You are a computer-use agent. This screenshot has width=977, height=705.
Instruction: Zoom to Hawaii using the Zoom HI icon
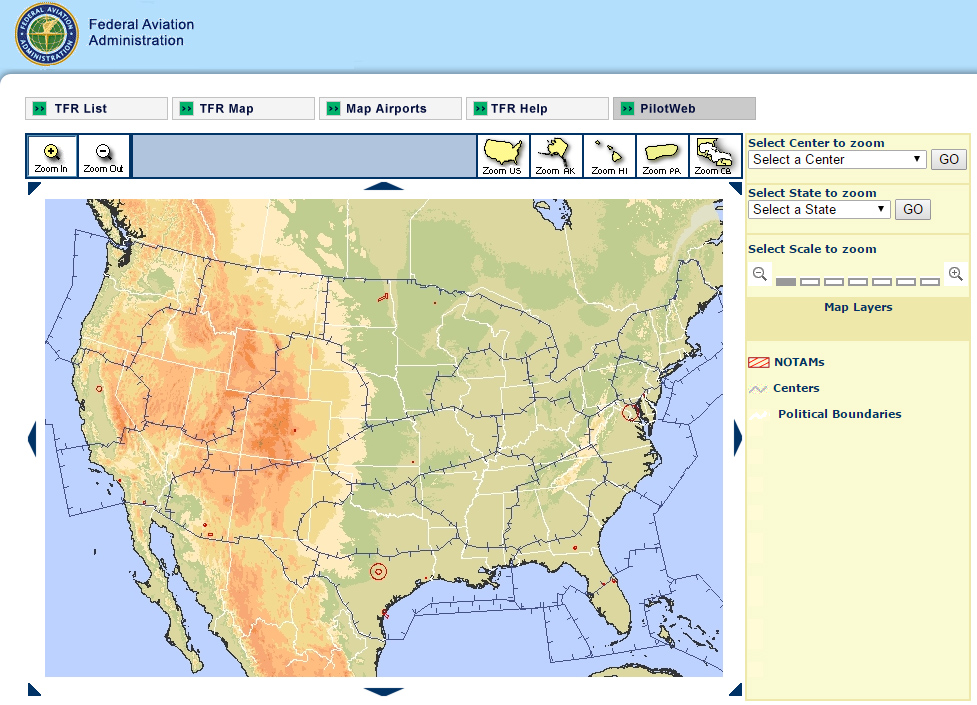point(608,156)
